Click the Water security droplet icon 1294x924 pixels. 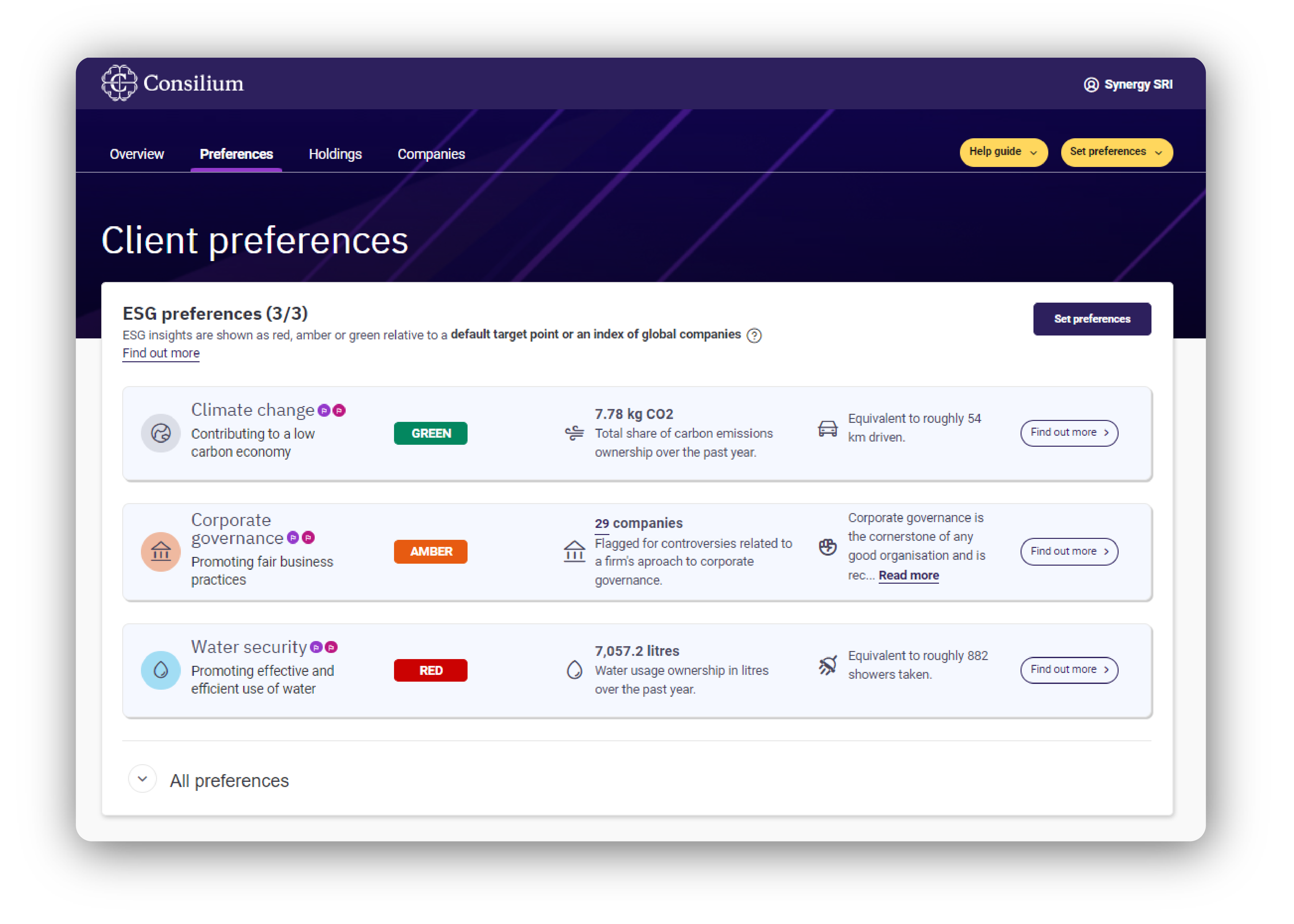coord(161,670)
